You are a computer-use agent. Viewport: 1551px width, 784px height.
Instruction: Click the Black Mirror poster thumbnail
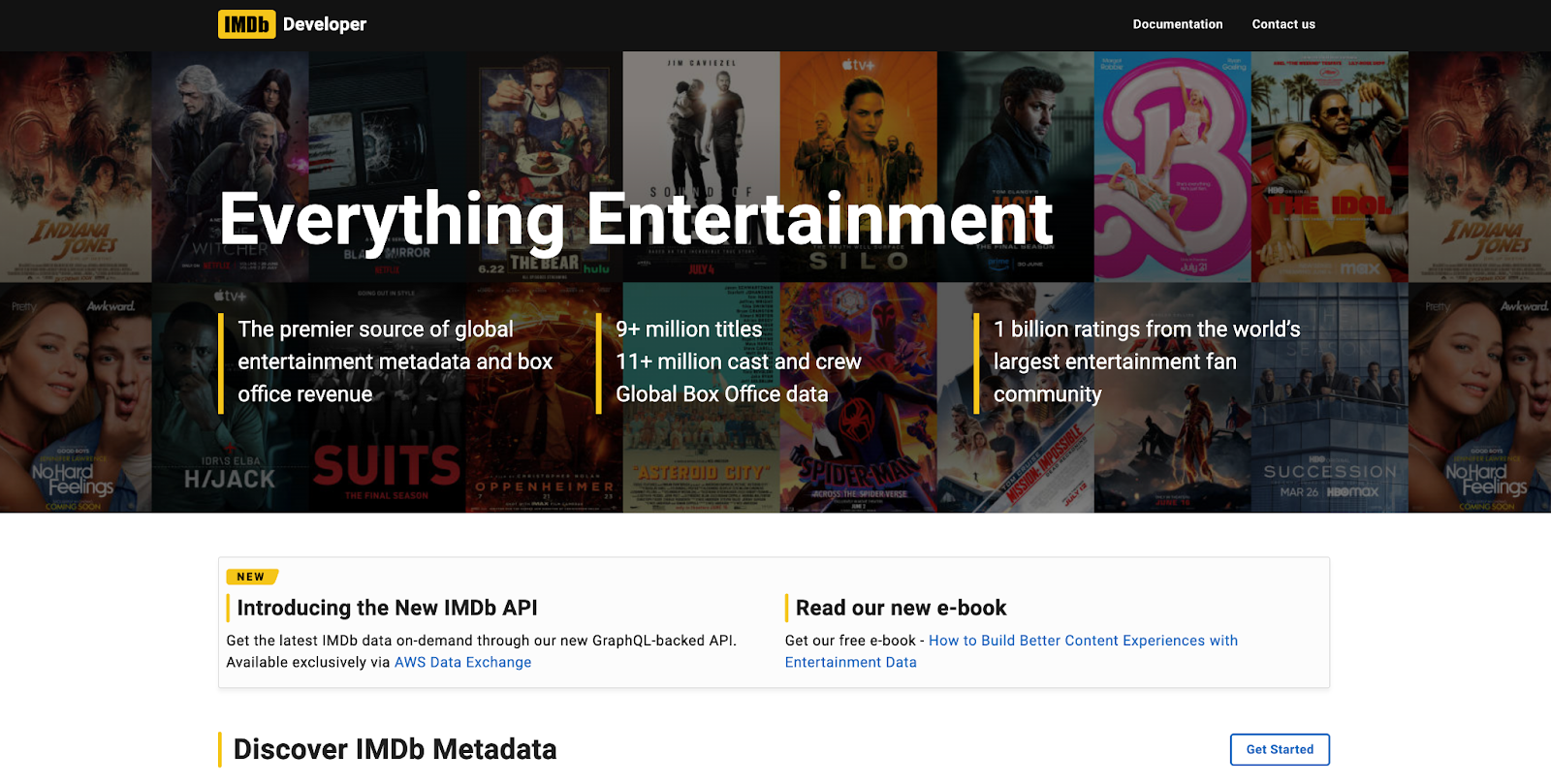(x=387, y=167)
